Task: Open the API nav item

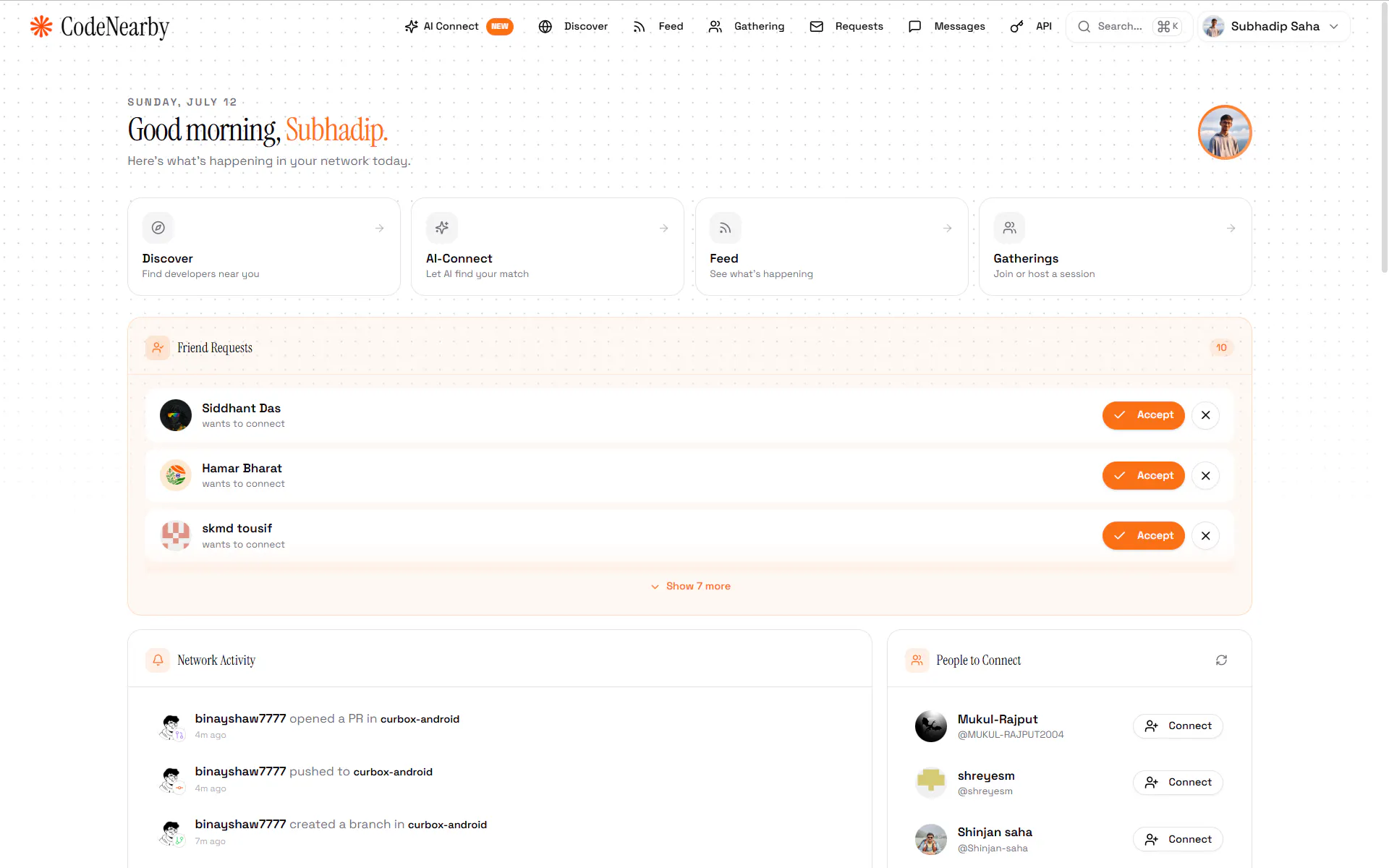Action: pyautogui.click(x=1031, y=27)
